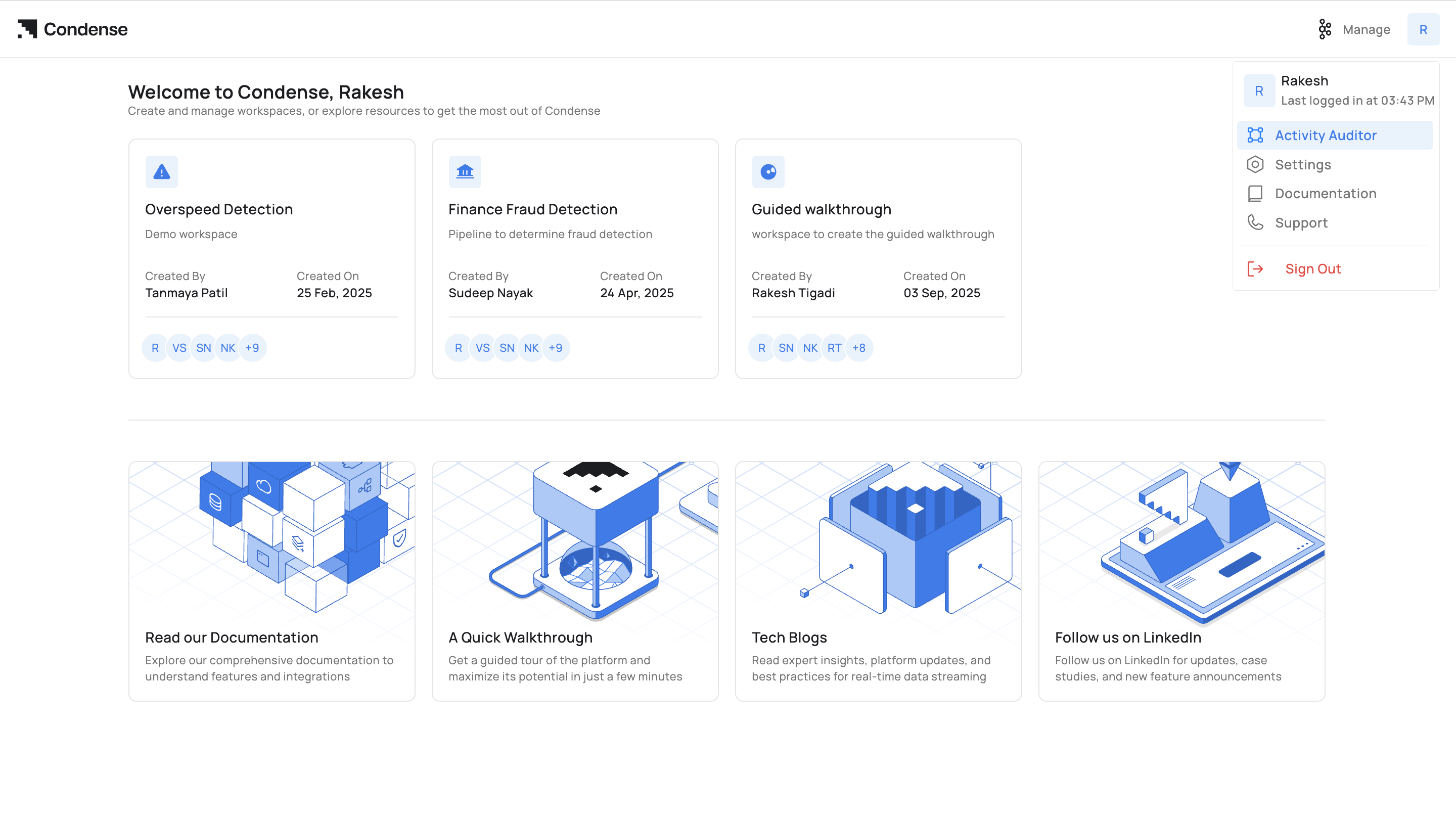Click the Sign Out option

1312,269
